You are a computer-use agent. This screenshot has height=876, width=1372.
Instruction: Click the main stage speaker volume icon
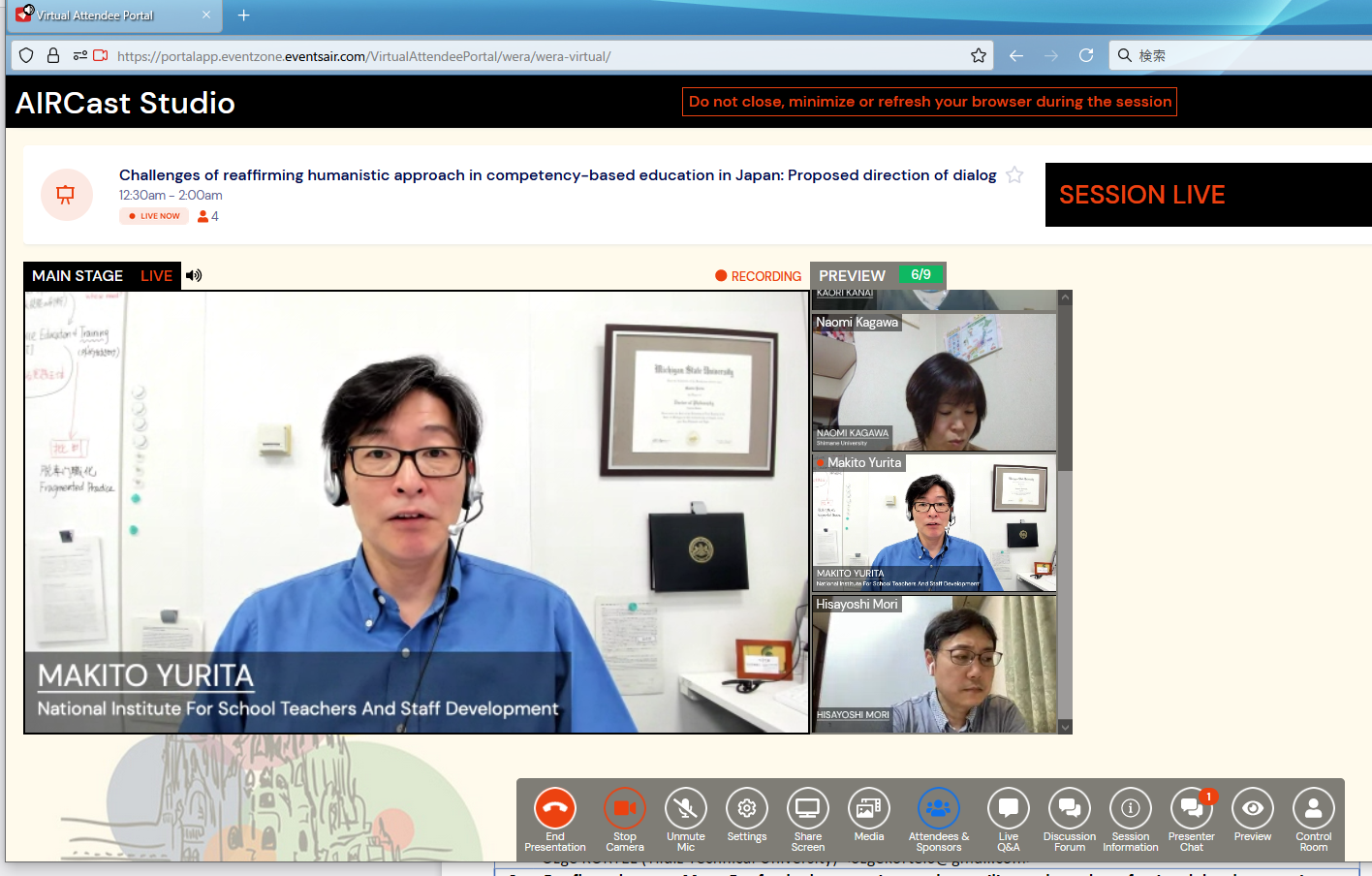tap(194, 276)
